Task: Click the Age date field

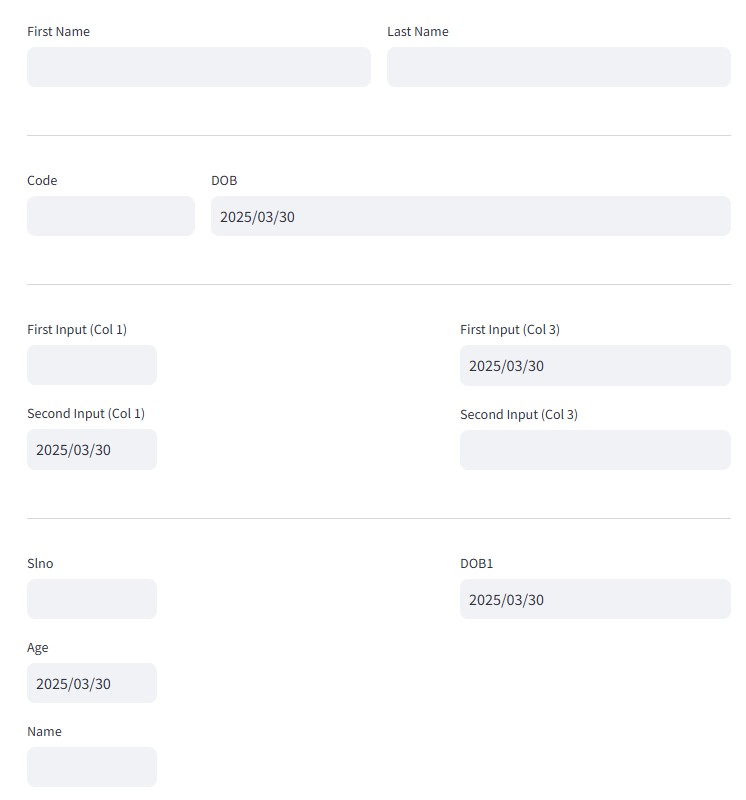Action: 91,683
